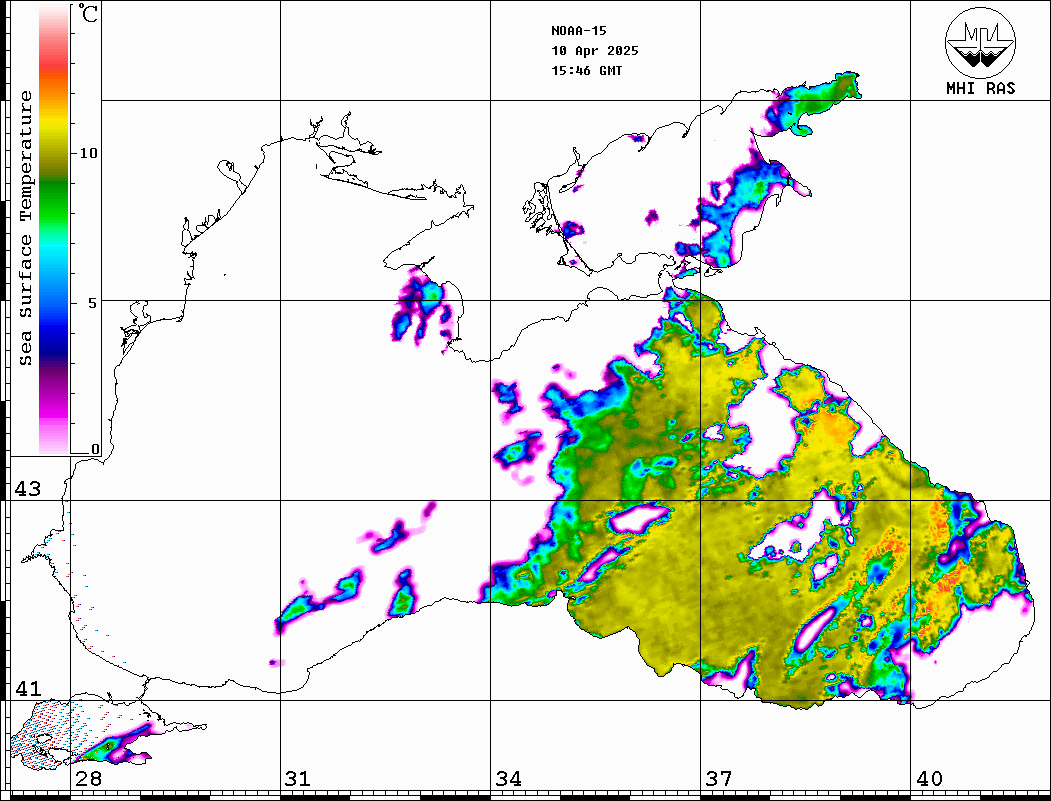Click longitude label '37'

pos(719,779)
